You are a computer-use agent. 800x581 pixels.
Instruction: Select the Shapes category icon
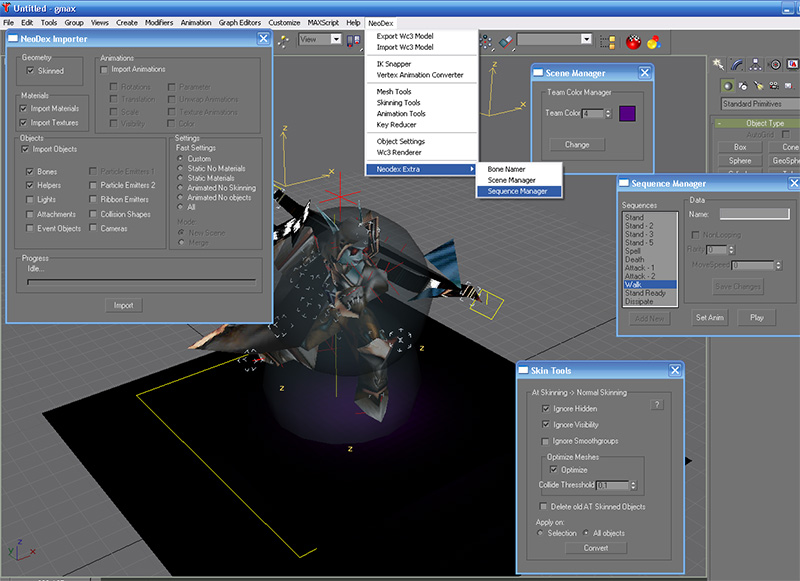(x=743, y=86)
